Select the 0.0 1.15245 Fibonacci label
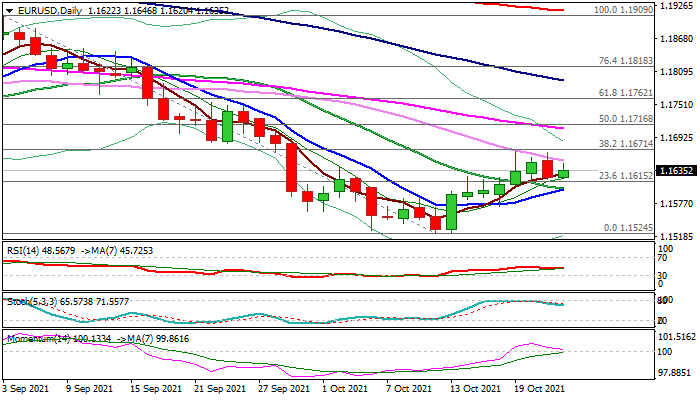Screen dimensions: 700x400 [x=629, y=228]
